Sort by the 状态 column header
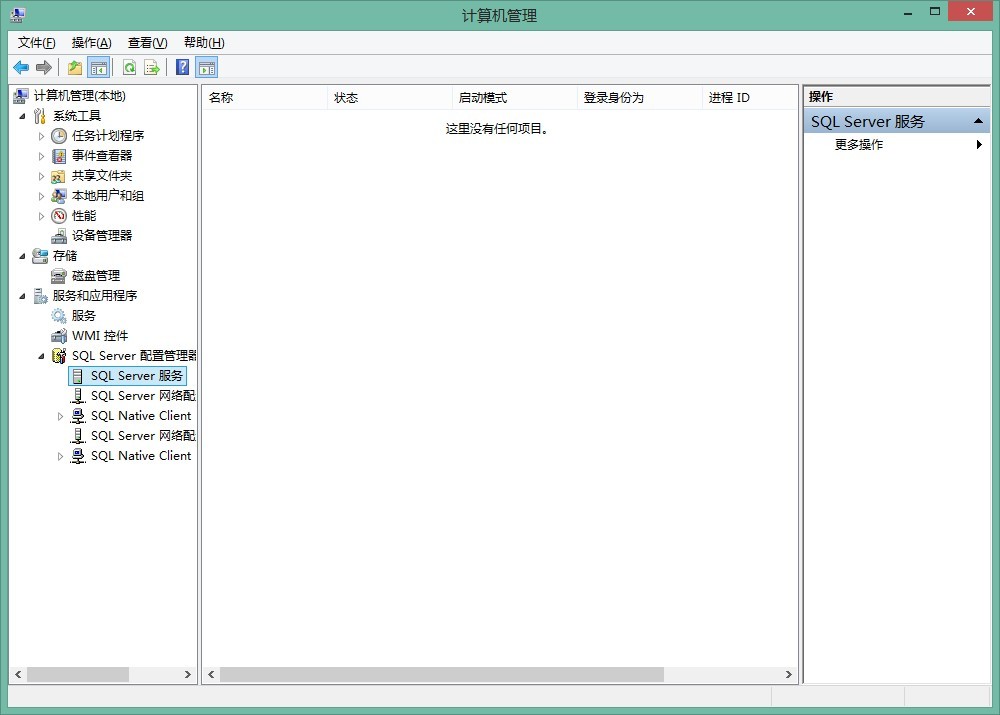 click(390, 98)
